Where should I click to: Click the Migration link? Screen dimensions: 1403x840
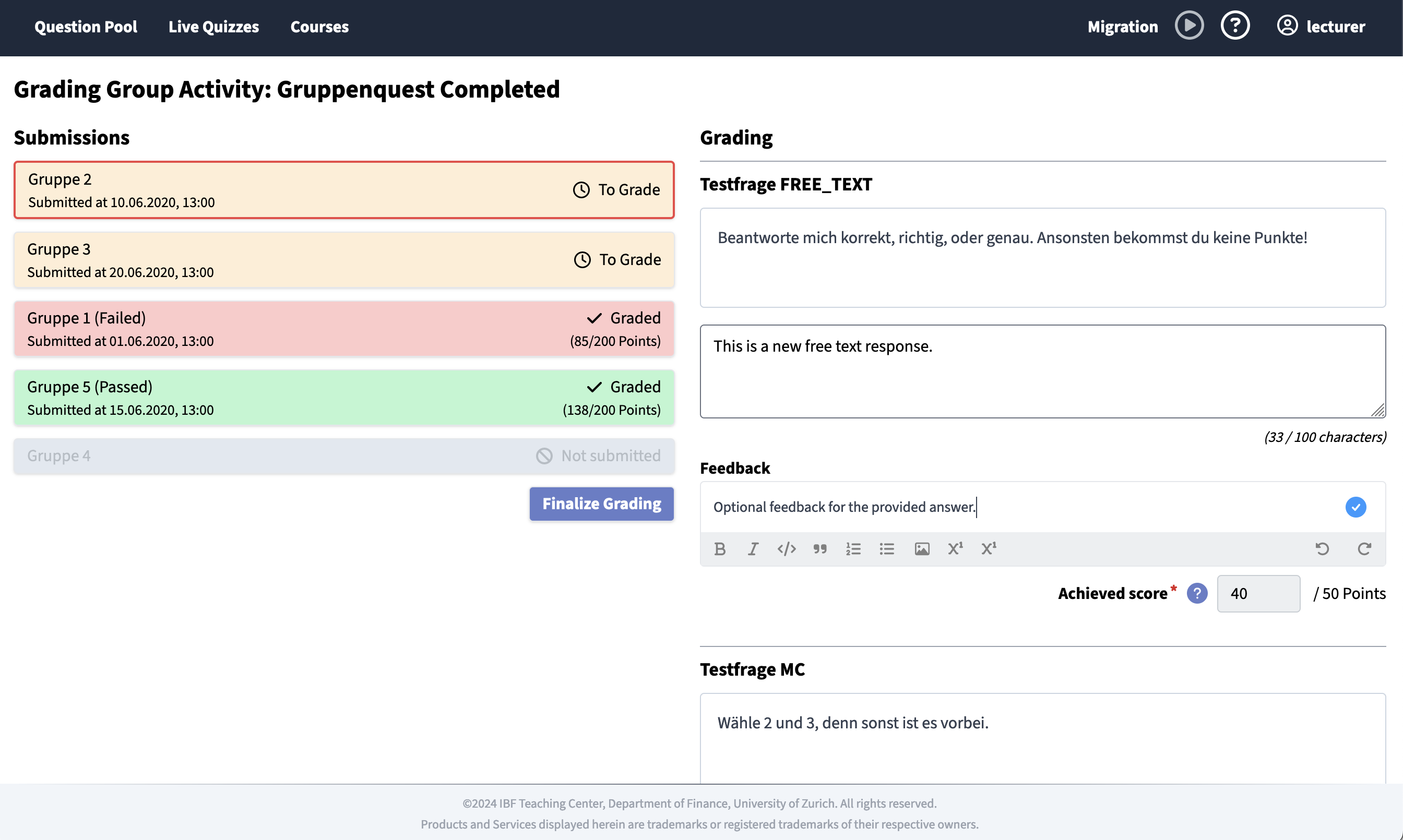pos(1123,27)
